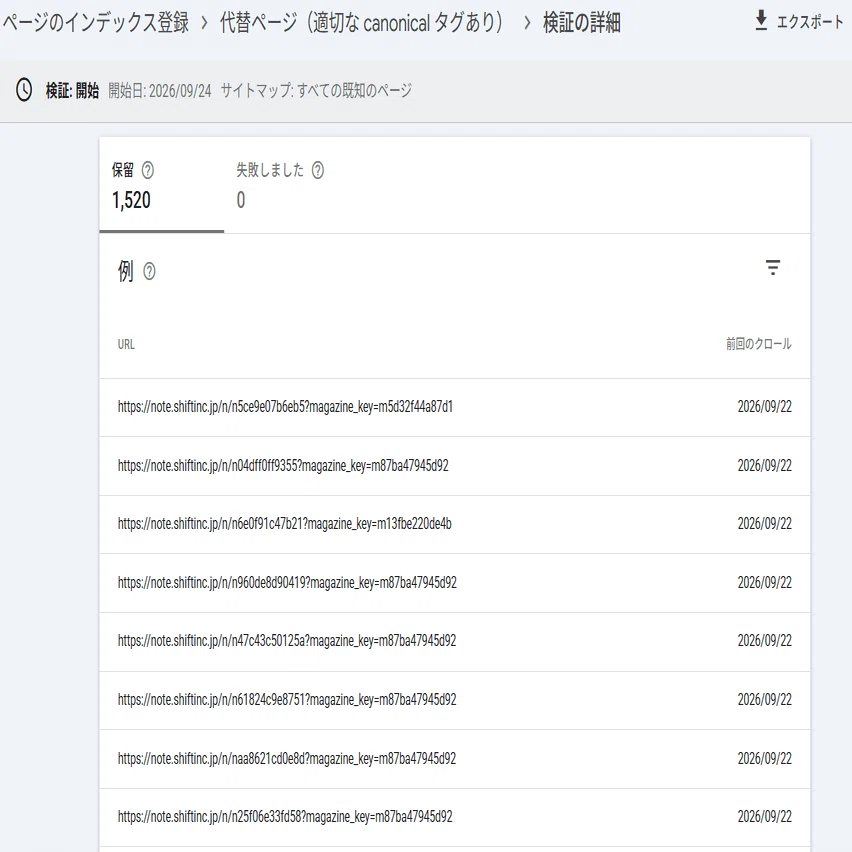Click crawl date for row n61824c9e8751
Viewport: 852px width, 852px height.
[x=765, y=699]
